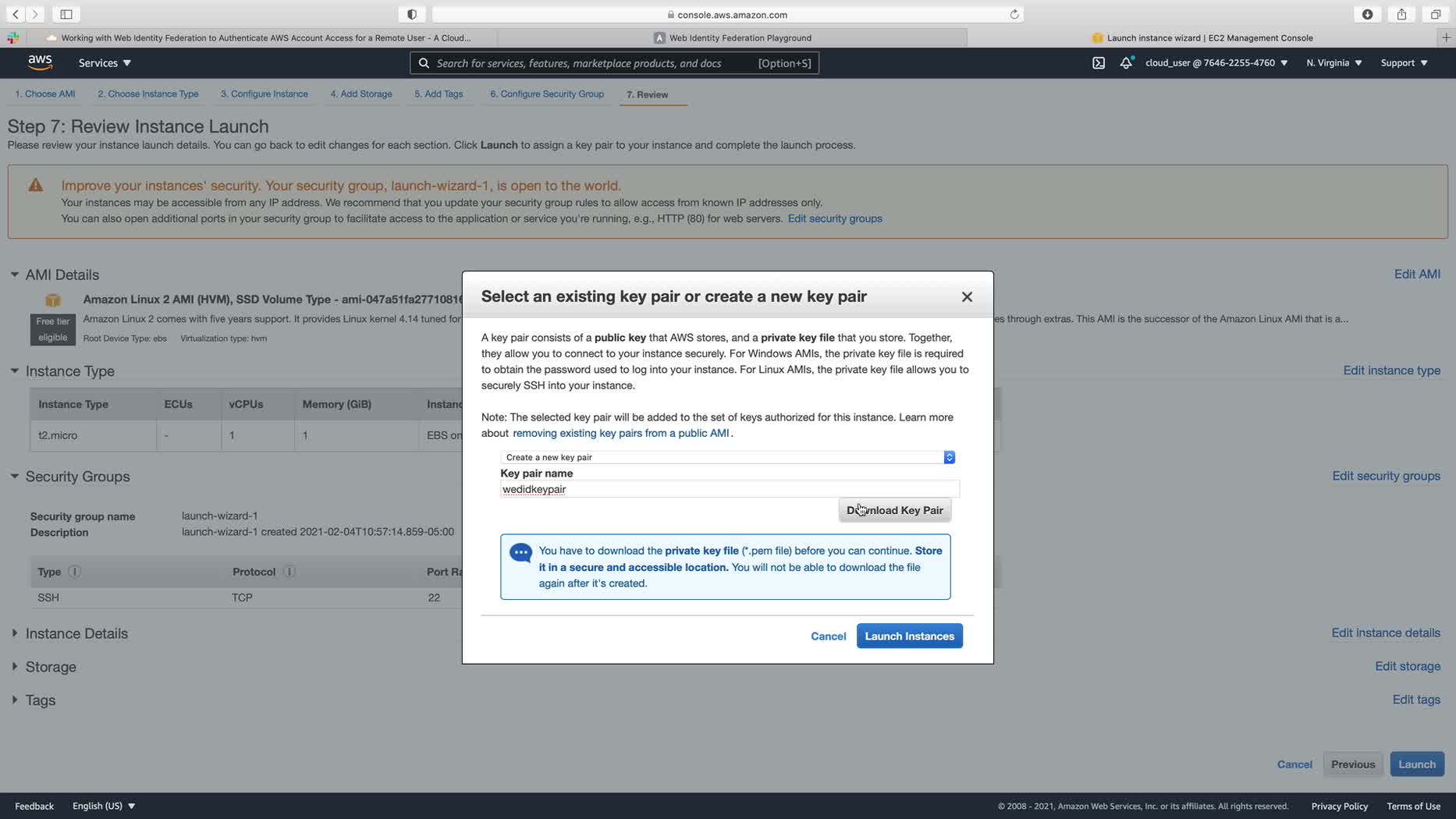This screenshot has height=819, width=1456.
Task: Open removing existing key pairs link
Action: click(621, 434)
